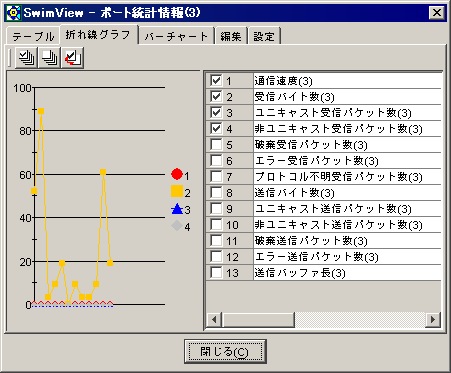Click the invert selection toolbar icon
451x373 pixels.
(73, 58)
